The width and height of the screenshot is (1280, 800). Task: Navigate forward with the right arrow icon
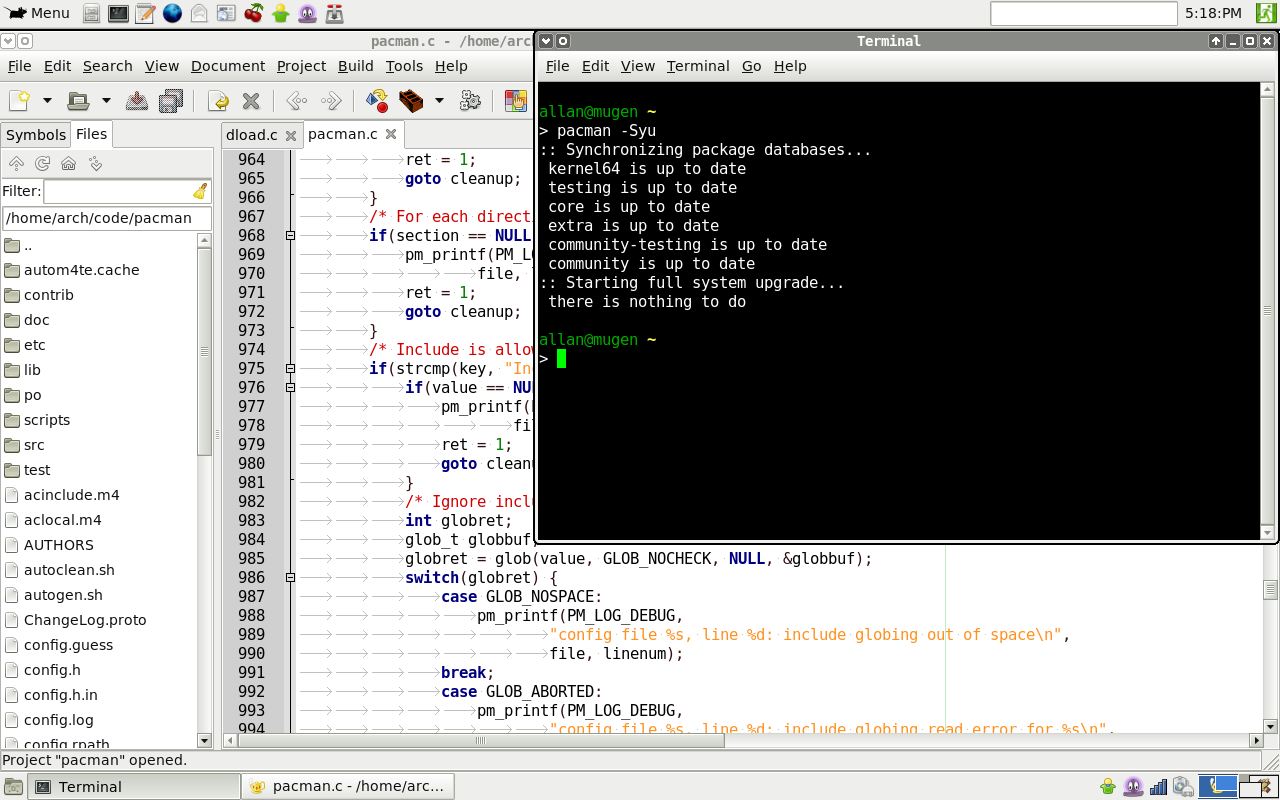point(331,101)
